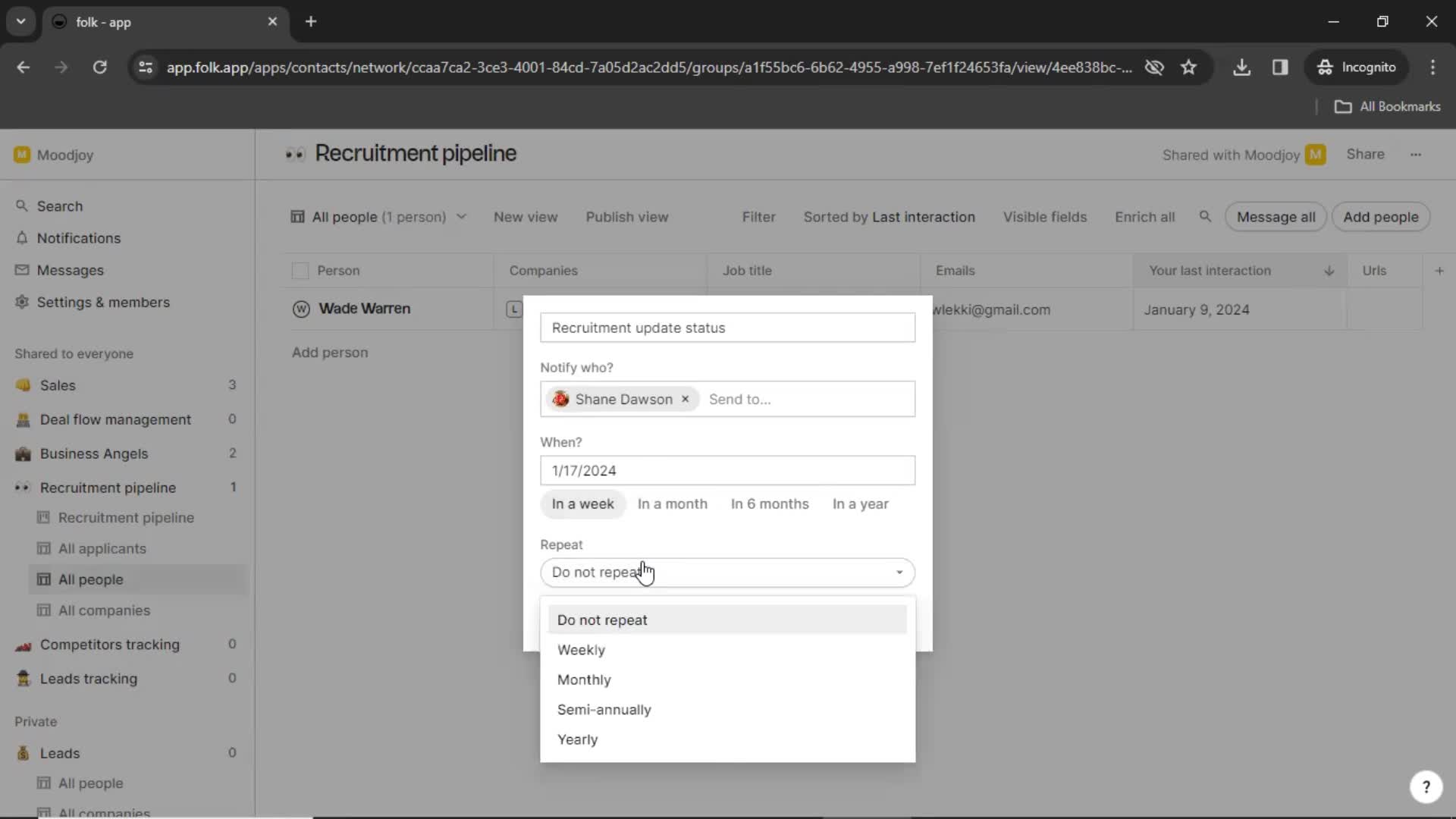Expand All people view selector
The height and width of the screenshot is (819, 1456).
click(460, 217)
